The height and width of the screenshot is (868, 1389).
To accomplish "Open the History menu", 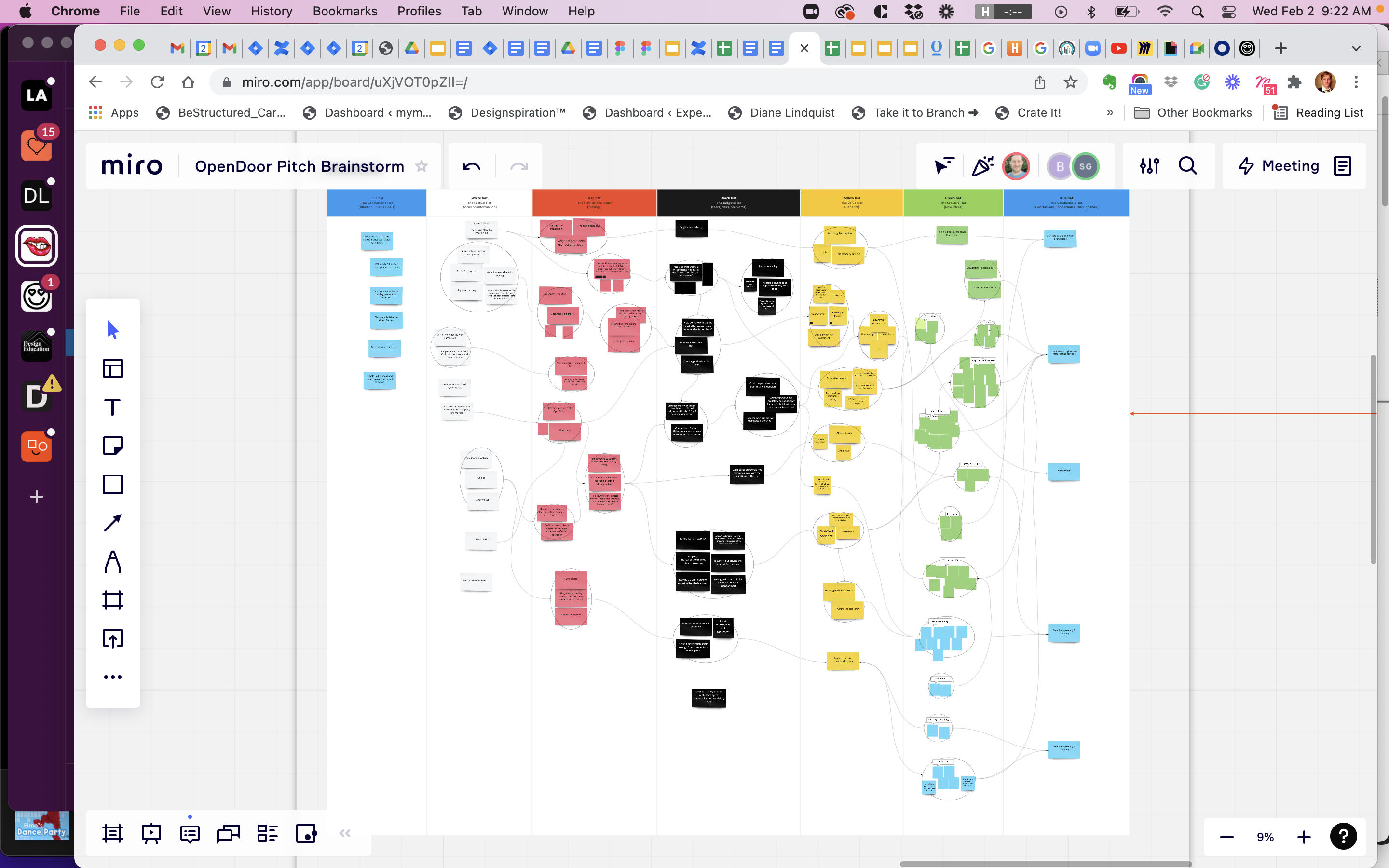I will (272, 11).
